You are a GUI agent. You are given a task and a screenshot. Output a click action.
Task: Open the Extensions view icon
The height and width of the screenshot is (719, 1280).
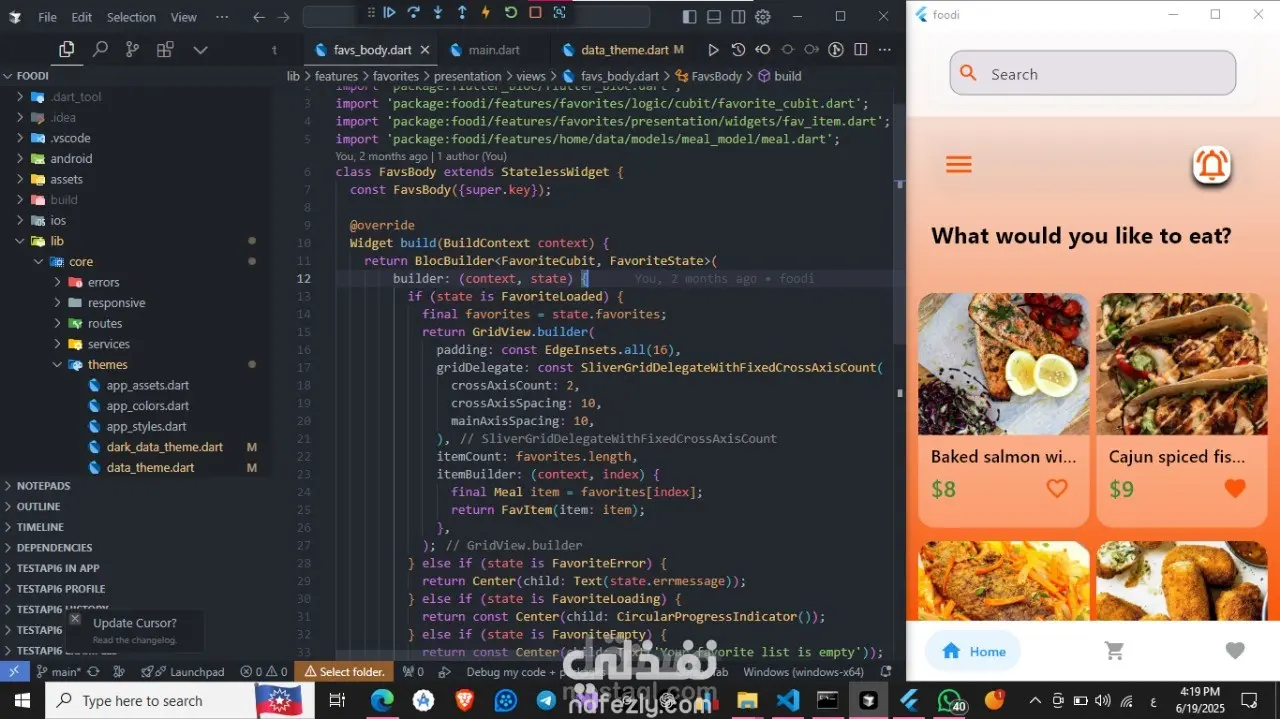click(x=165, y=49)
